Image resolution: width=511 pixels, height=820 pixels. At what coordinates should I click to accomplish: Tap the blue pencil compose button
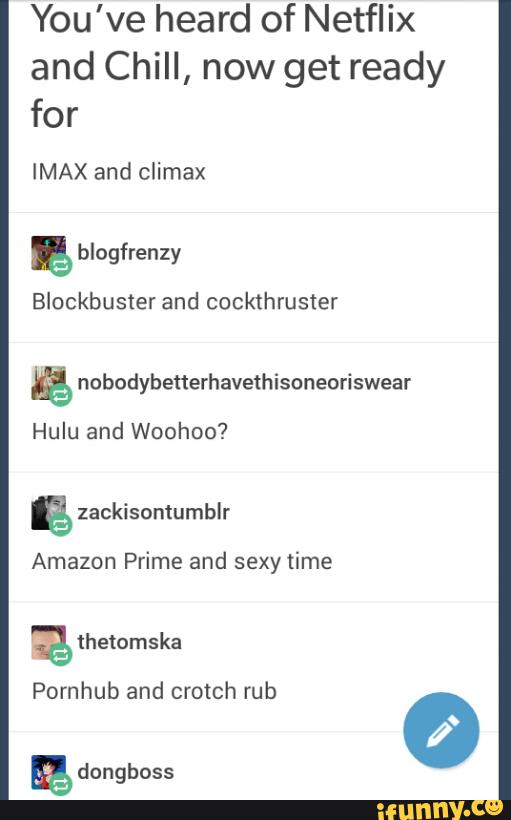441,730
